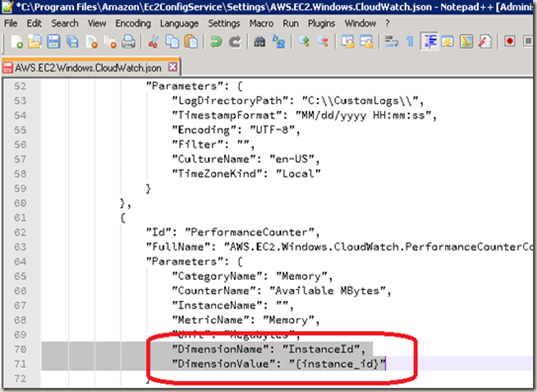Click the Zoom In magnifier icon
The image size is (537, 392).
(x=304, y=42)
